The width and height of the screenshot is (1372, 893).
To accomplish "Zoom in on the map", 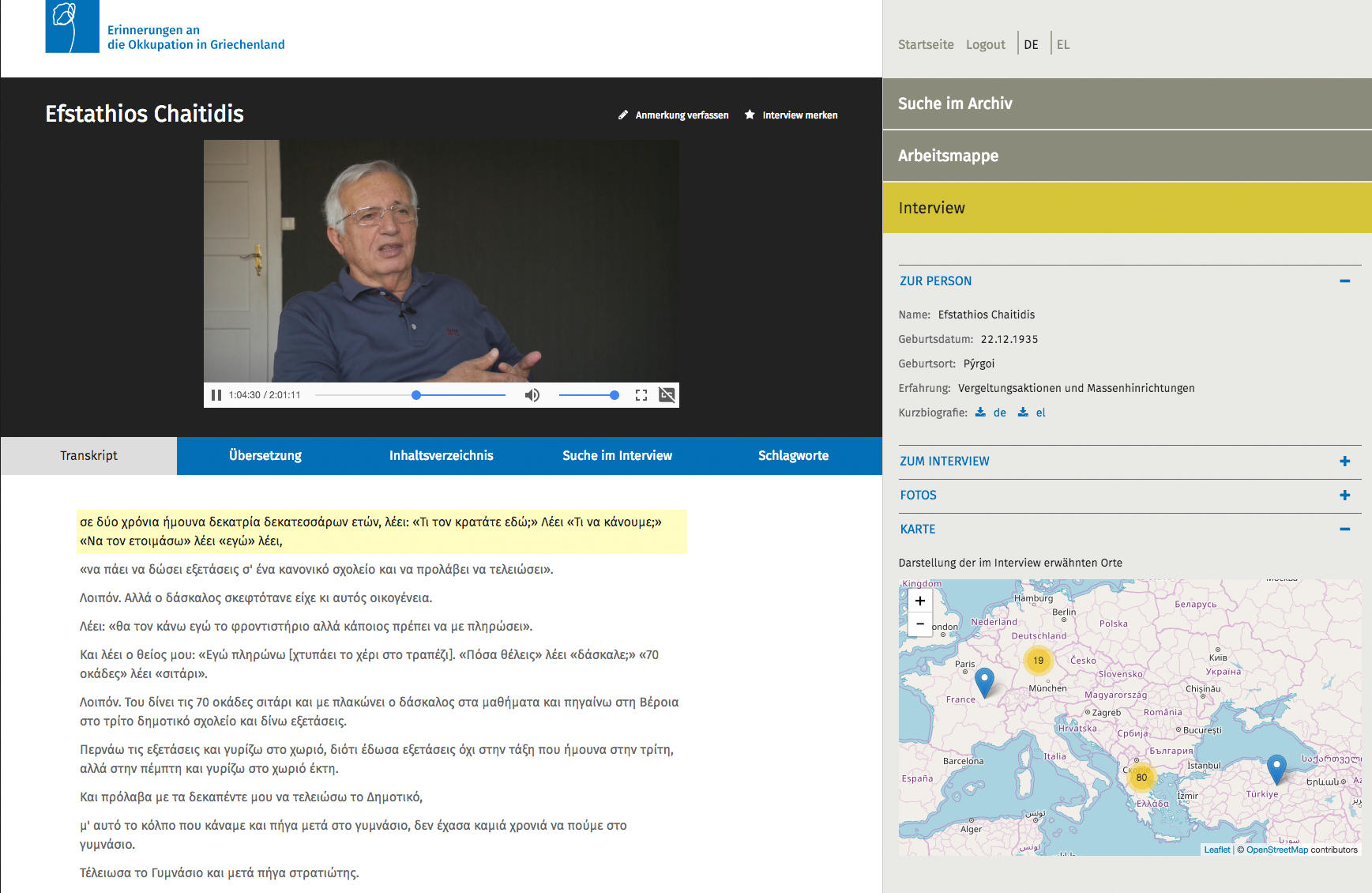I will pyautogui.click(x=920, y=601).
